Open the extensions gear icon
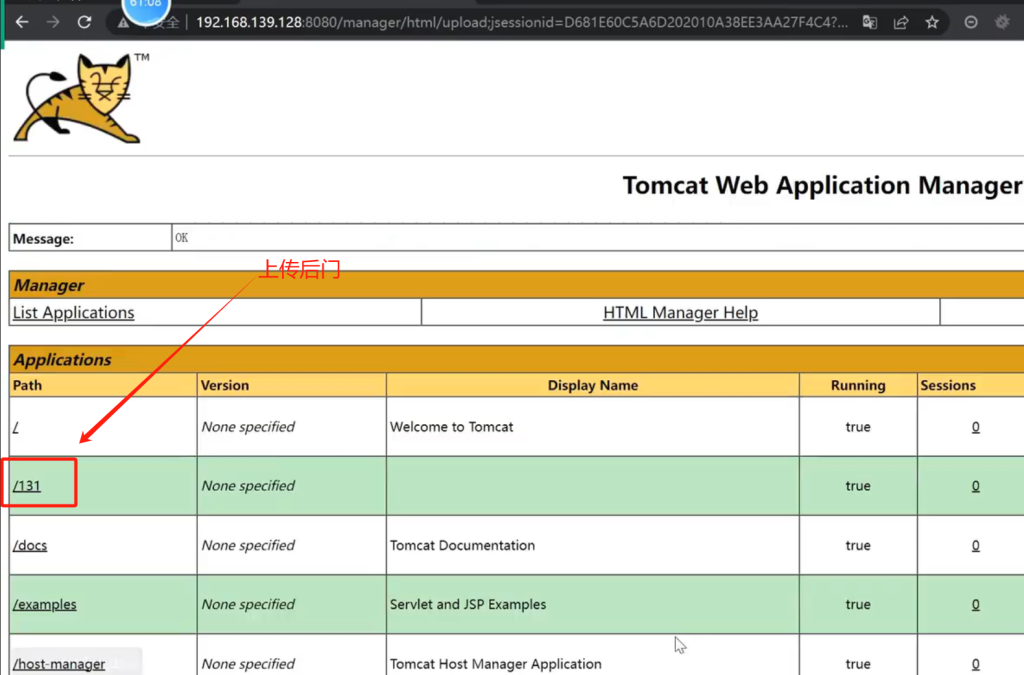Image resolution: width=1024 pixels, height=675 pixels. click(x=1002, y=22)
